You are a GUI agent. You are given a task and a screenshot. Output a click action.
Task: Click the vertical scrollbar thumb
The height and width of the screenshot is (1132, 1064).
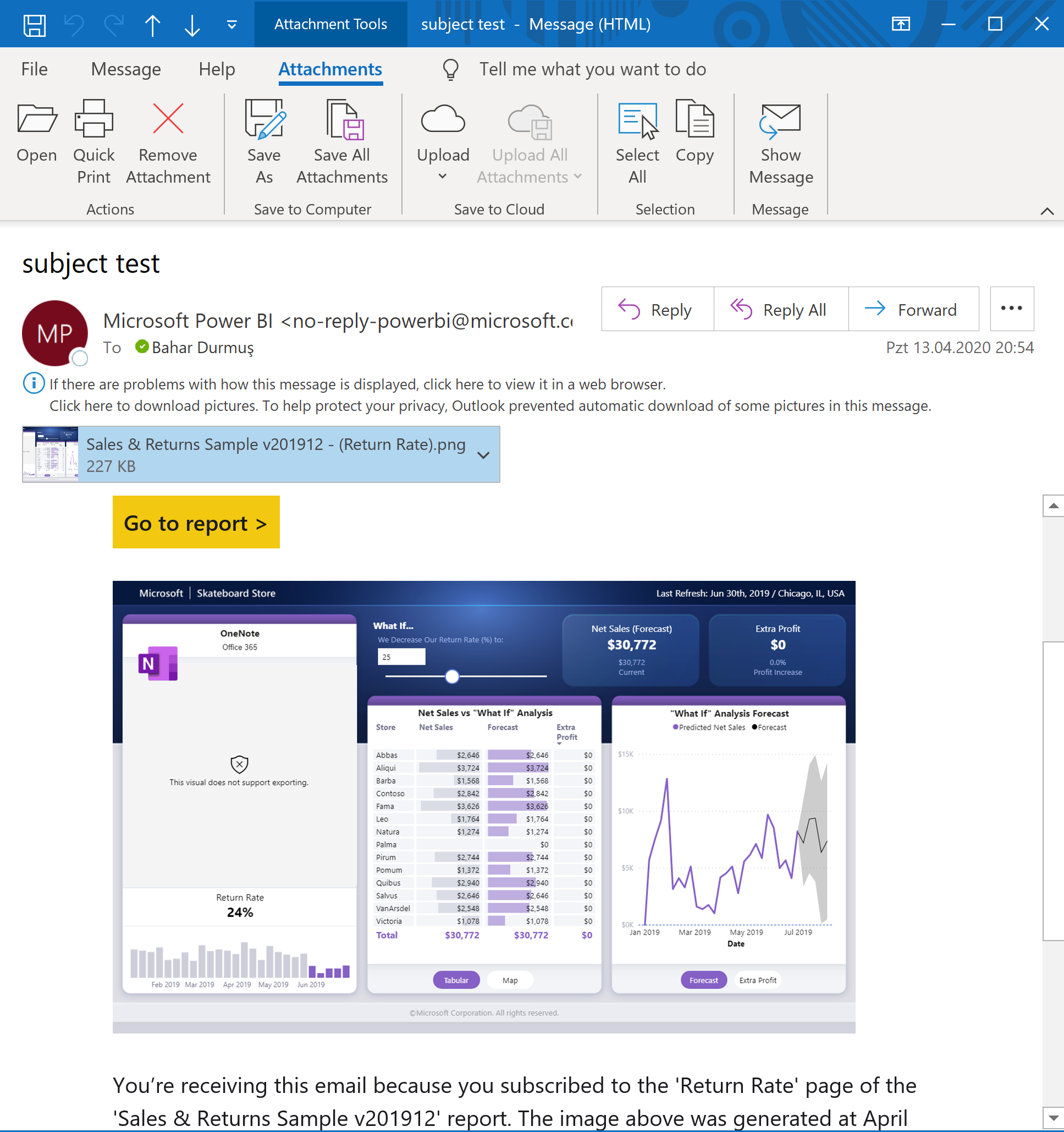[1053, 792]
